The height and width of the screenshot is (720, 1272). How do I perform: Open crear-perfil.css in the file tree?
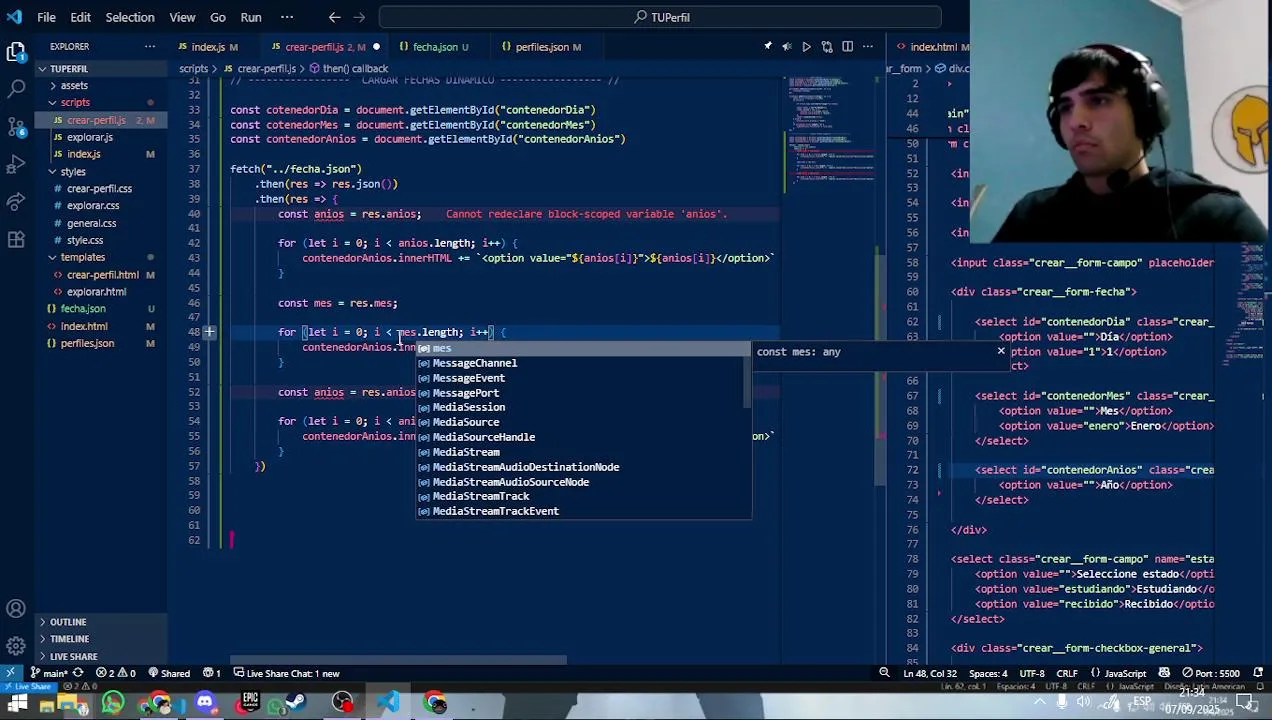(99, 188)
